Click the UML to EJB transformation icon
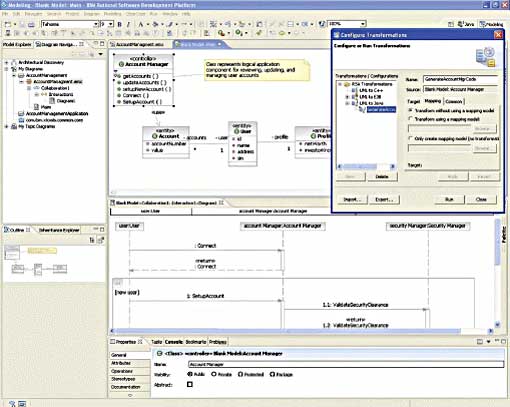 (355, 97)
